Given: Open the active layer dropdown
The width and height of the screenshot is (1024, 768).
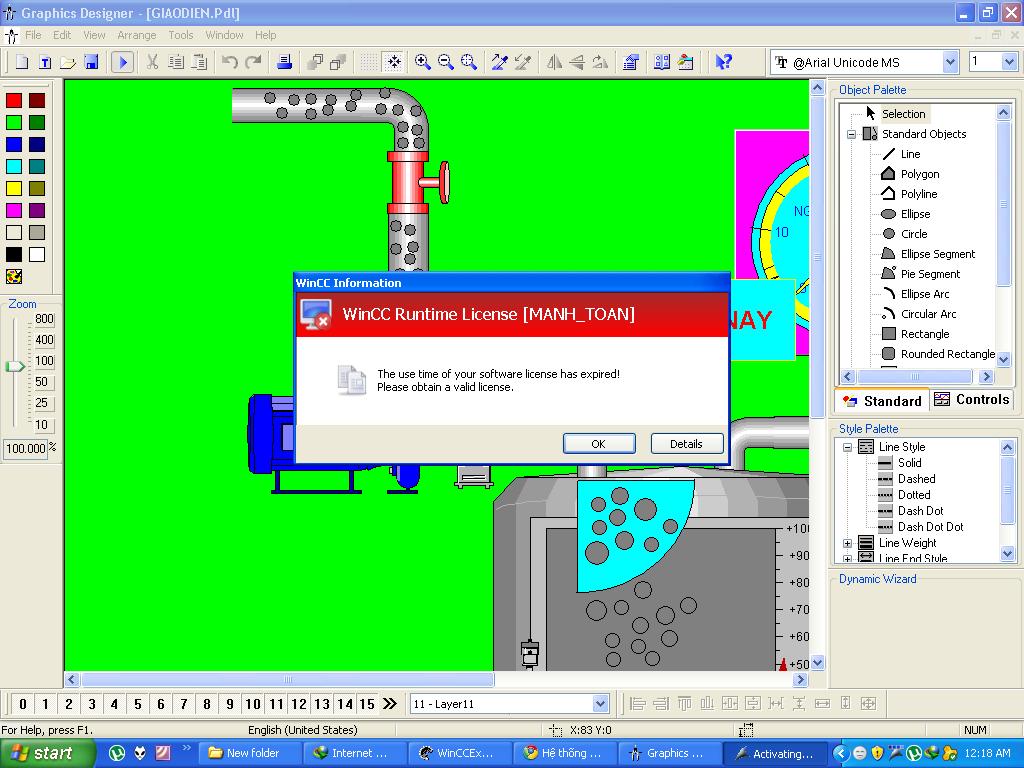Looking at the screenshot, I should (601, 704).
